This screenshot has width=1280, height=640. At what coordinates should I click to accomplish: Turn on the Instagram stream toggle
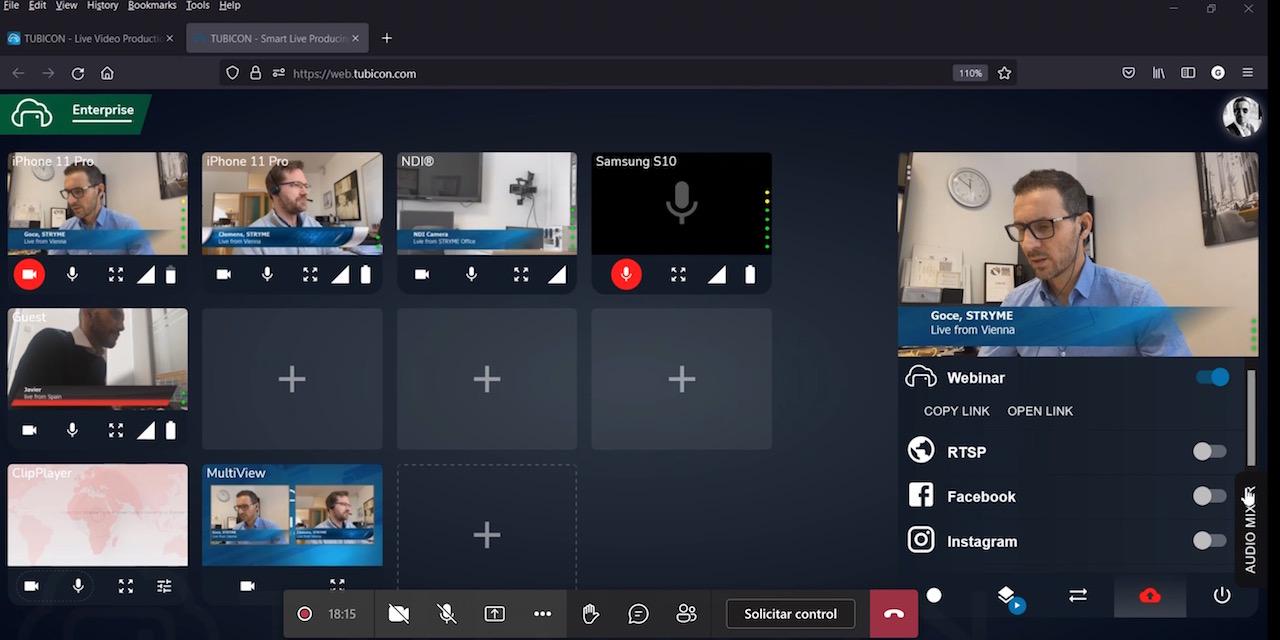point(1210,541)
